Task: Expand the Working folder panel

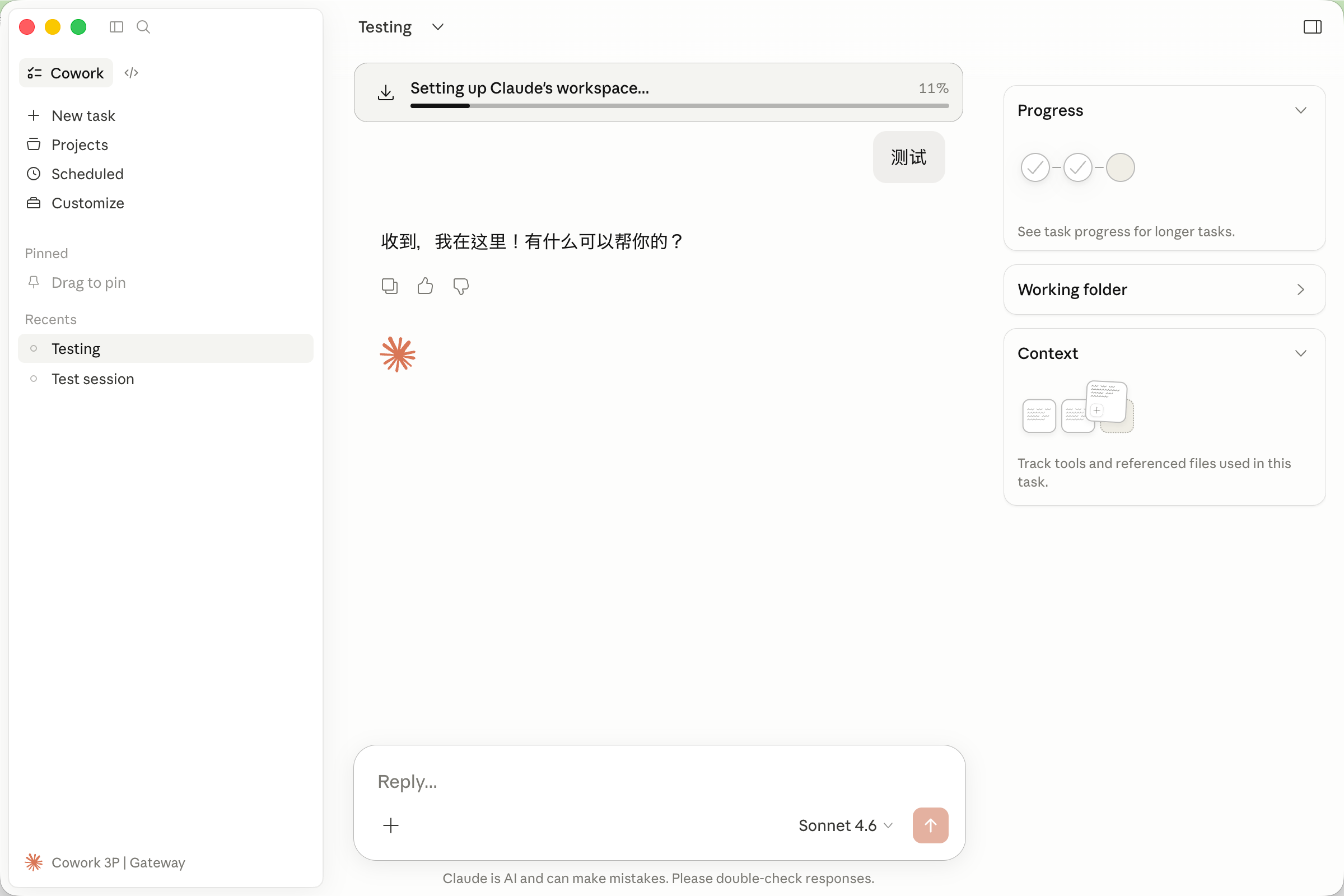Action: pos(1300,290)
